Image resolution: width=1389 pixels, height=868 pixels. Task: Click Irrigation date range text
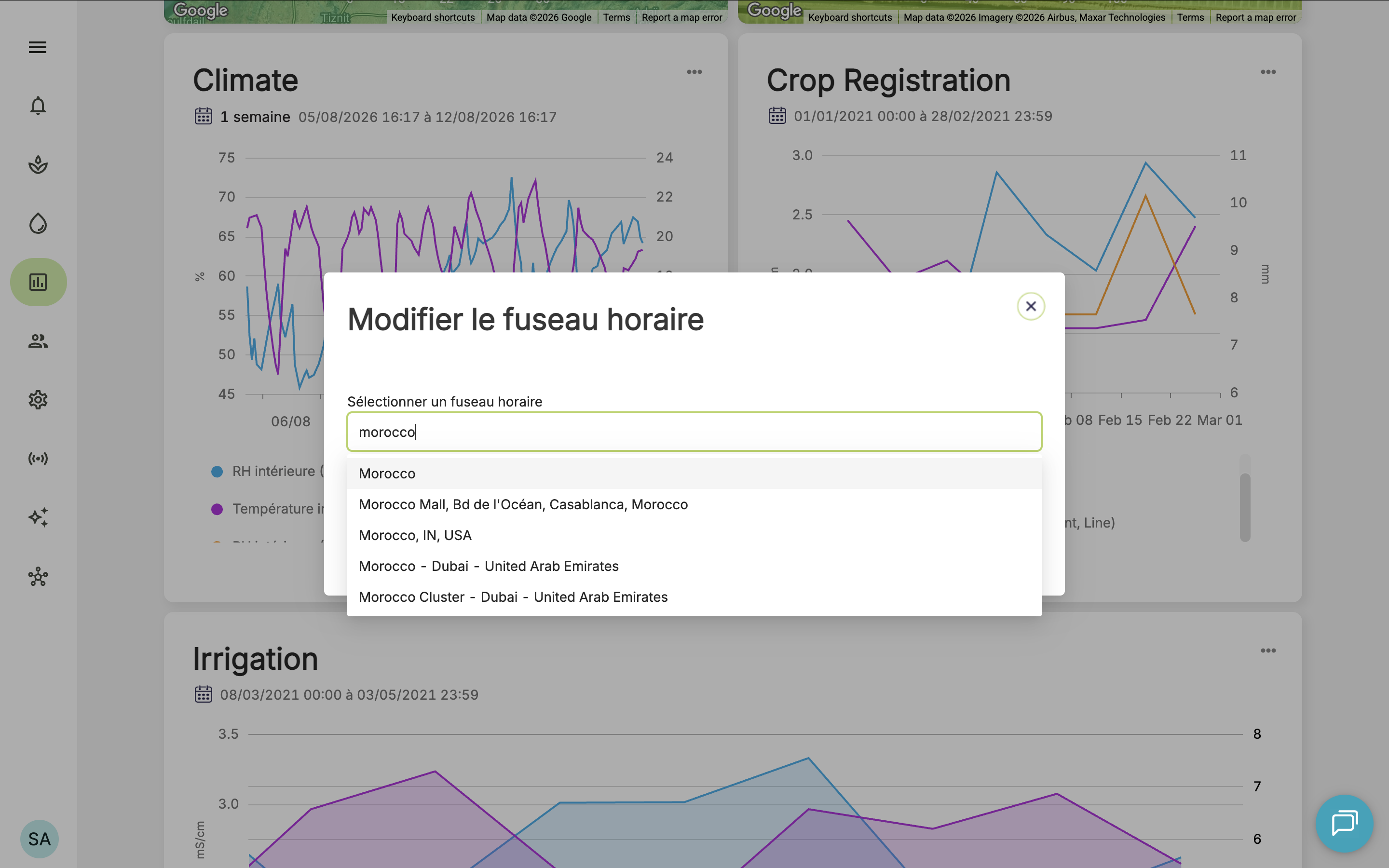click(x=349, y=694)
